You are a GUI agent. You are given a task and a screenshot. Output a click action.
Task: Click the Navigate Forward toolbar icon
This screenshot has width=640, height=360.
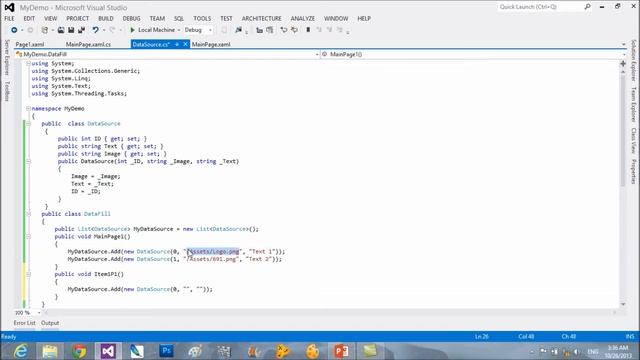click(30, 30)
